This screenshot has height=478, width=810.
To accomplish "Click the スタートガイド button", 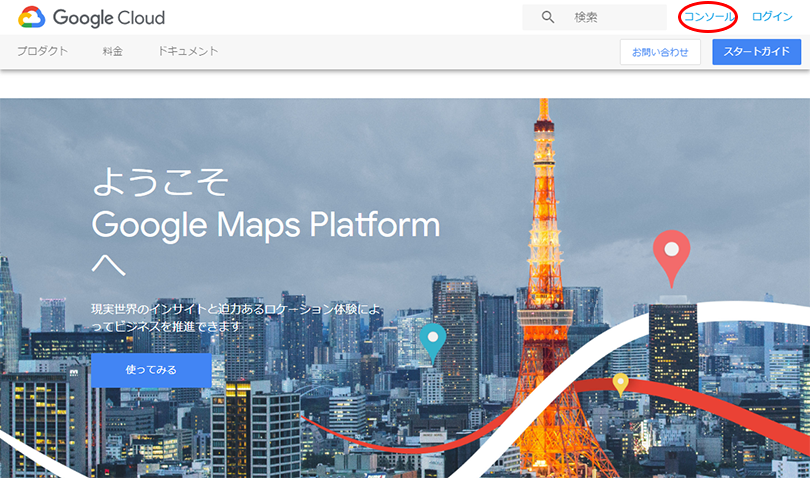I will click(x=756, y=52).
